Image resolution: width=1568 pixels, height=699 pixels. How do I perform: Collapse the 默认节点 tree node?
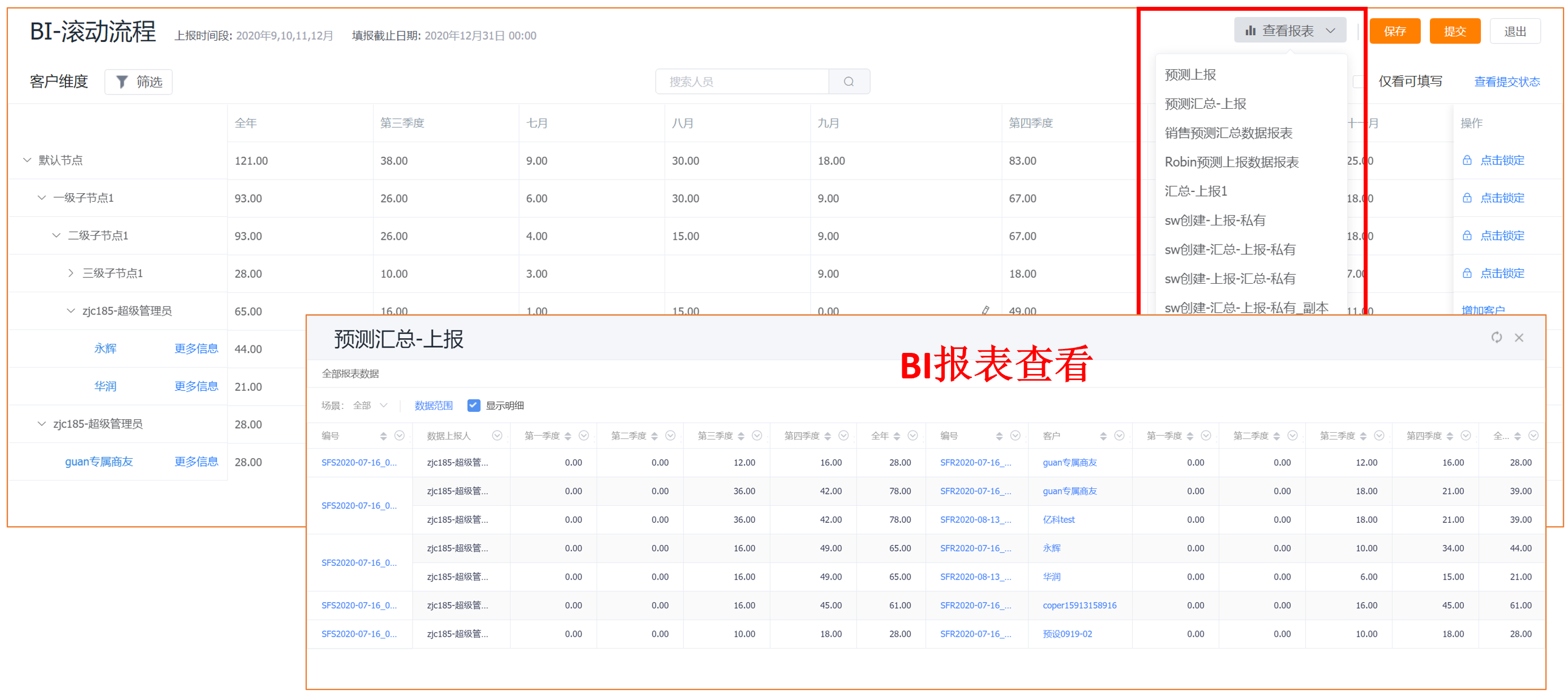coord(27,160)
